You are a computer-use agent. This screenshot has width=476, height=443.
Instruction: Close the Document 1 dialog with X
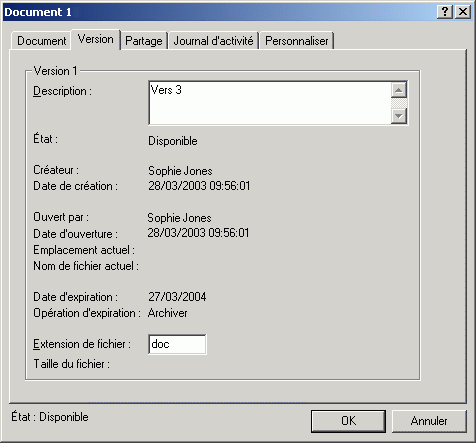463,12
